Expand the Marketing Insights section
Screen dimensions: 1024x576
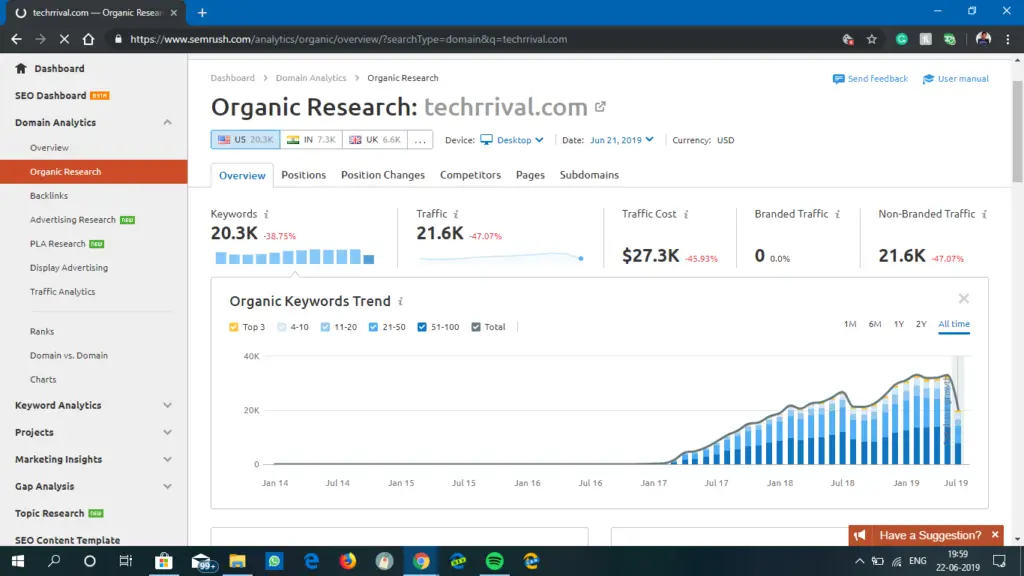(168, 459)
